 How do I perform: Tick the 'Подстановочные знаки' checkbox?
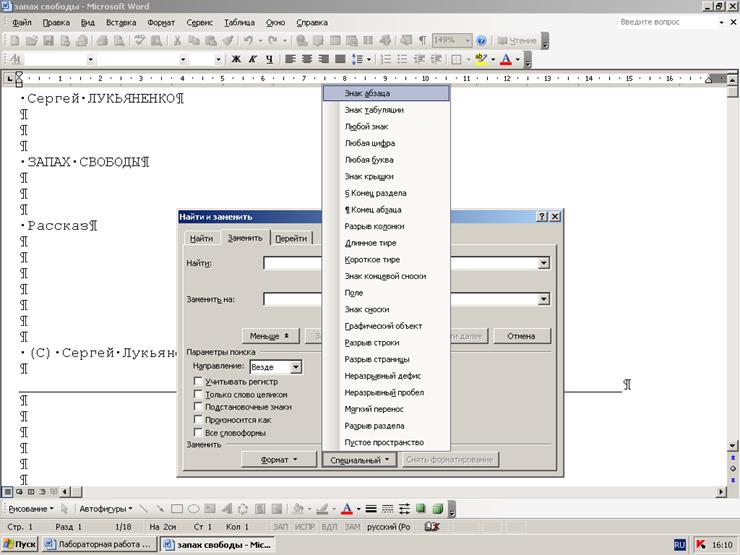pos(198,407)
